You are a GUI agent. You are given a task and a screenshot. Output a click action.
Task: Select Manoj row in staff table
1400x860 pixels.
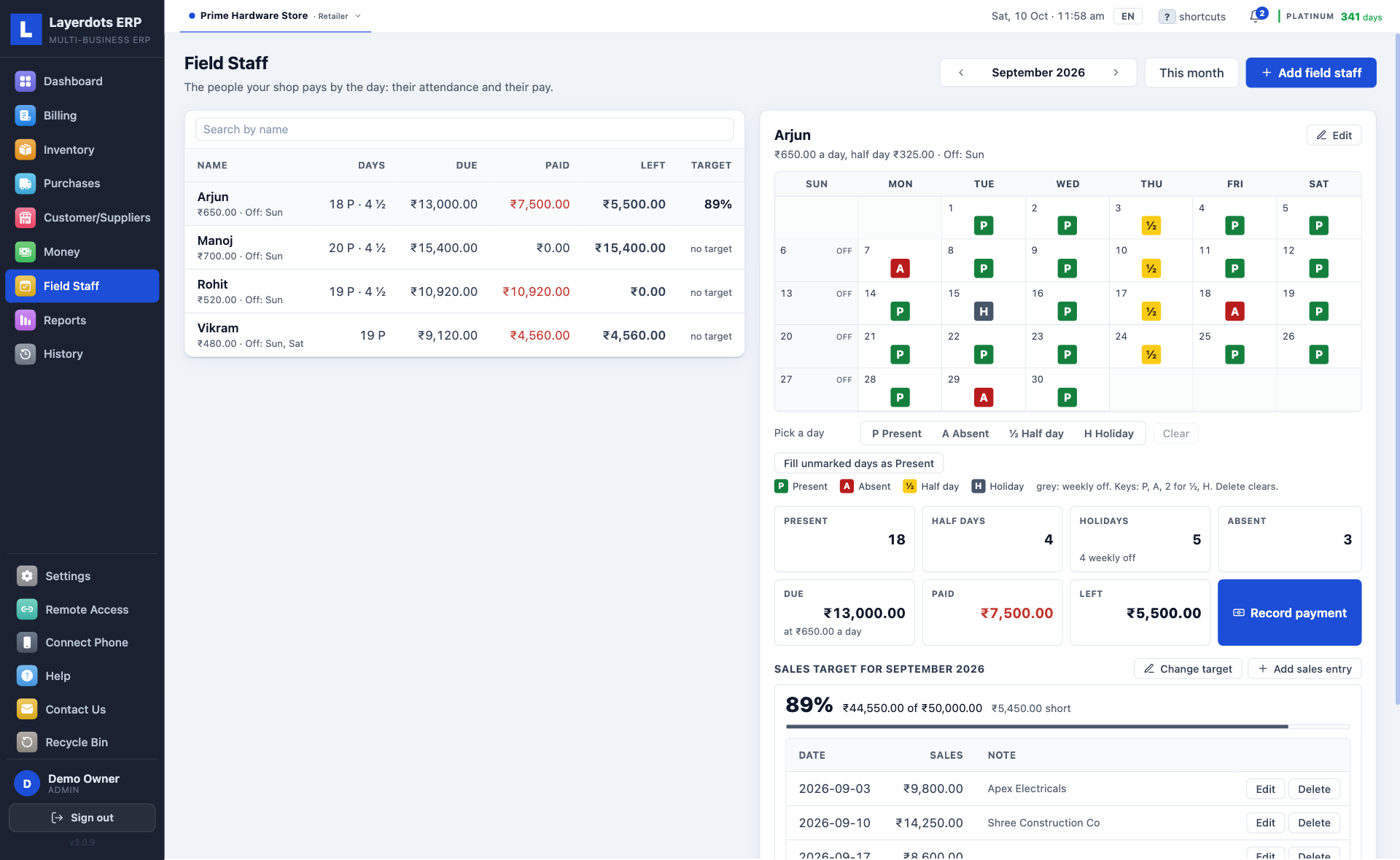(x=464, y=248)
